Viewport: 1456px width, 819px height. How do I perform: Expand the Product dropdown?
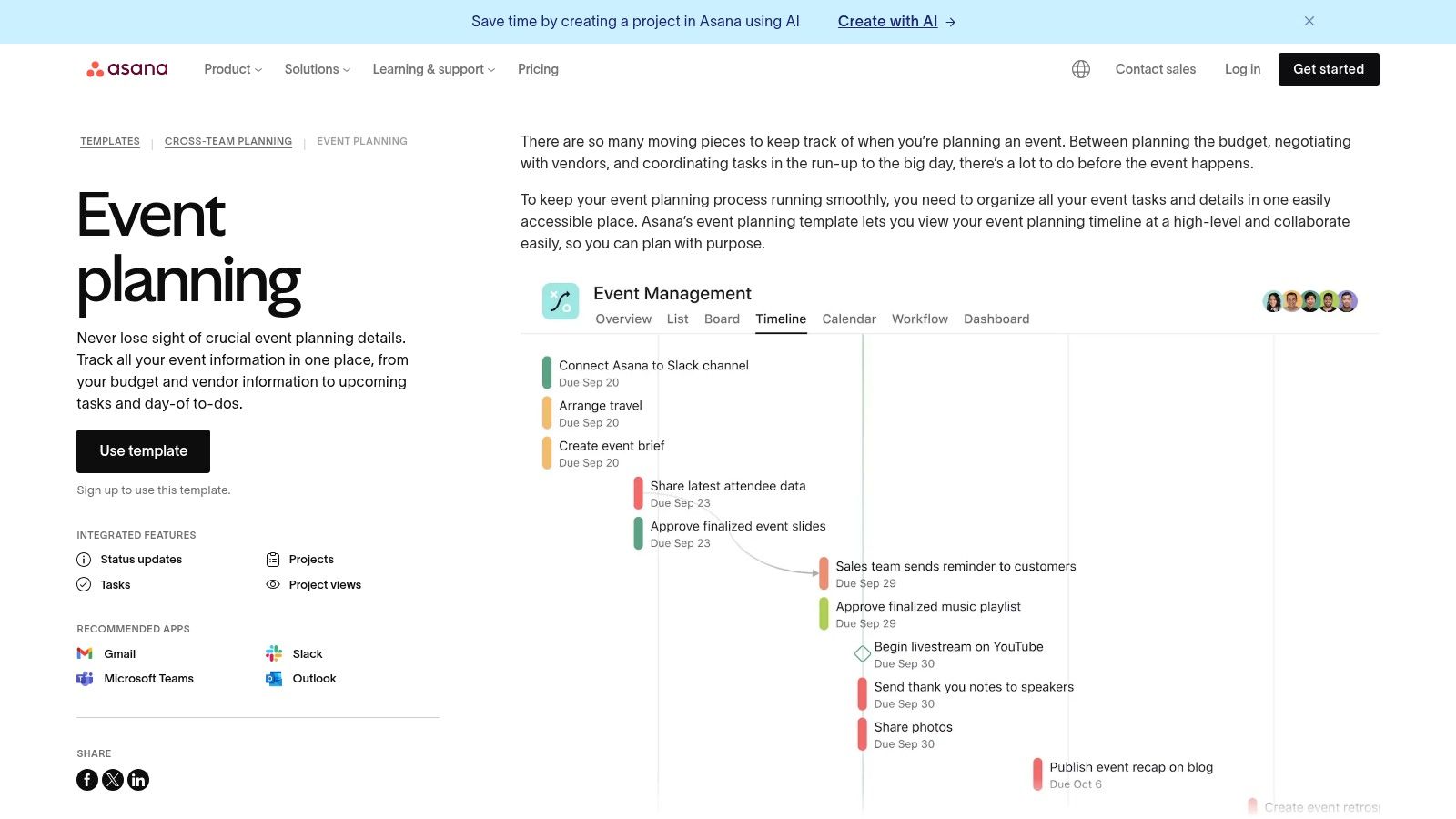click(x=231, y=68)
